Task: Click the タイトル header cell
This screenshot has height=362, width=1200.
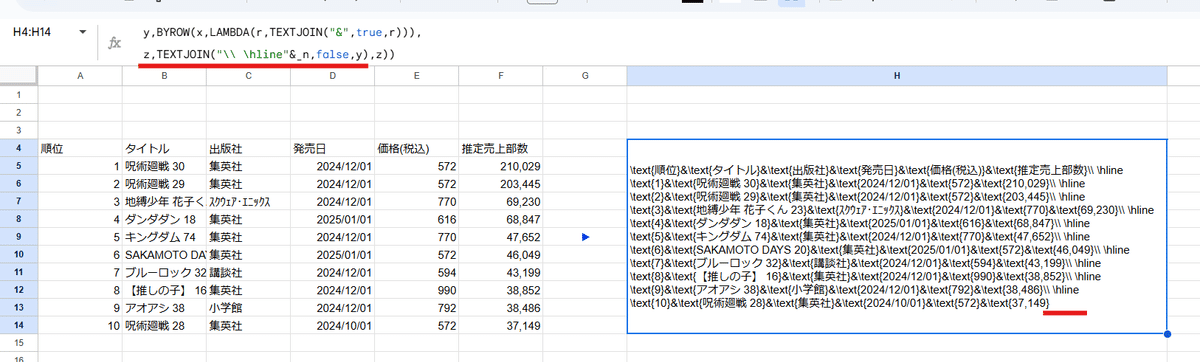Action: coord(164,148)
